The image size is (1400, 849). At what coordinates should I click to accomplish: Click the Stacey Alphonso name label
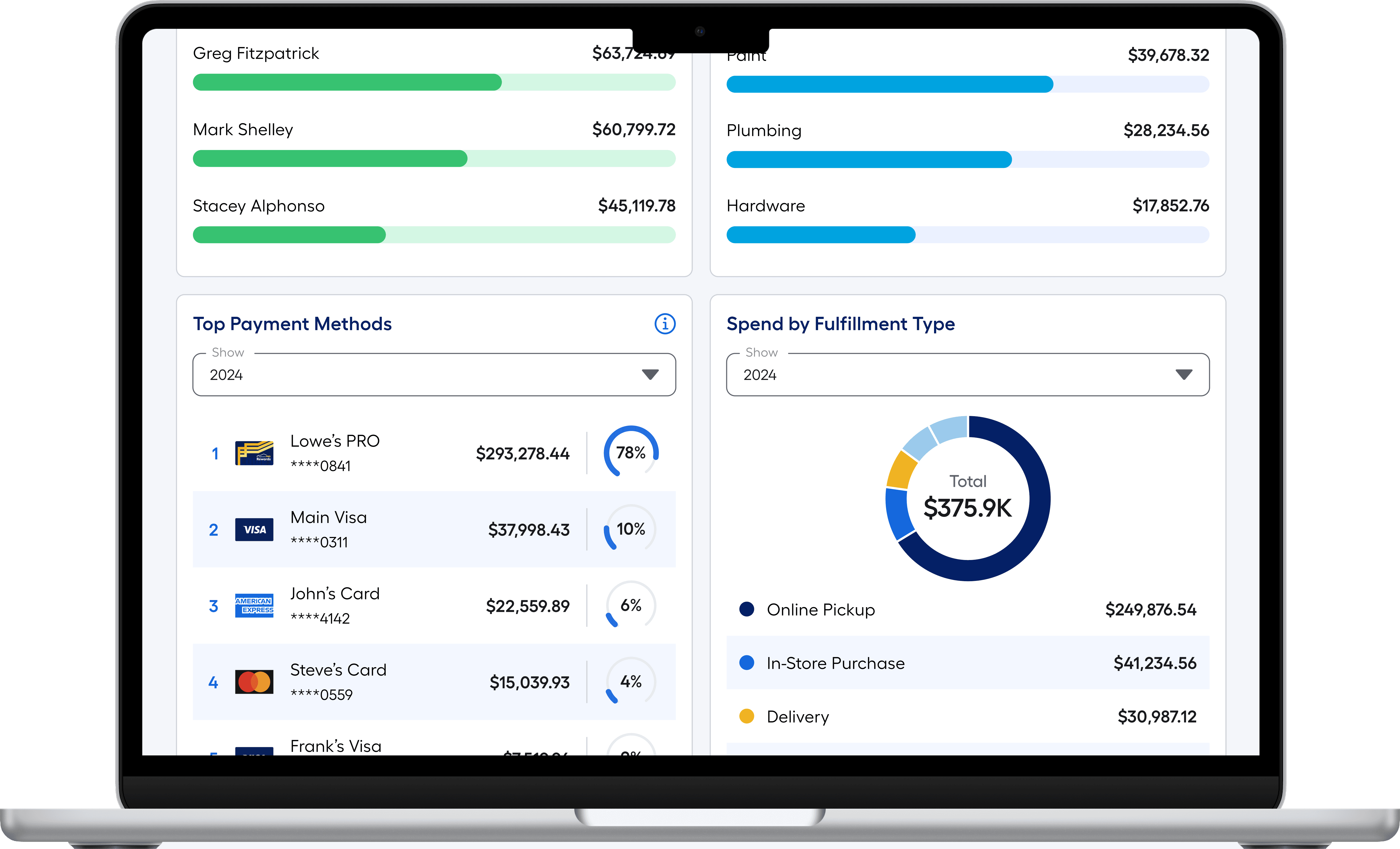[x=258, y=206]
